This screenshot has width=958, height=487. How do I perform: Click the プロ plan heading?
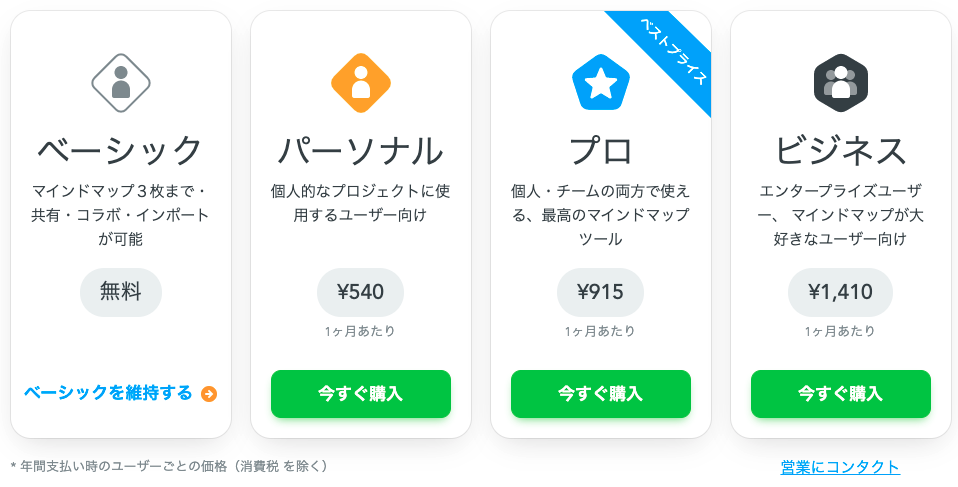601,151
